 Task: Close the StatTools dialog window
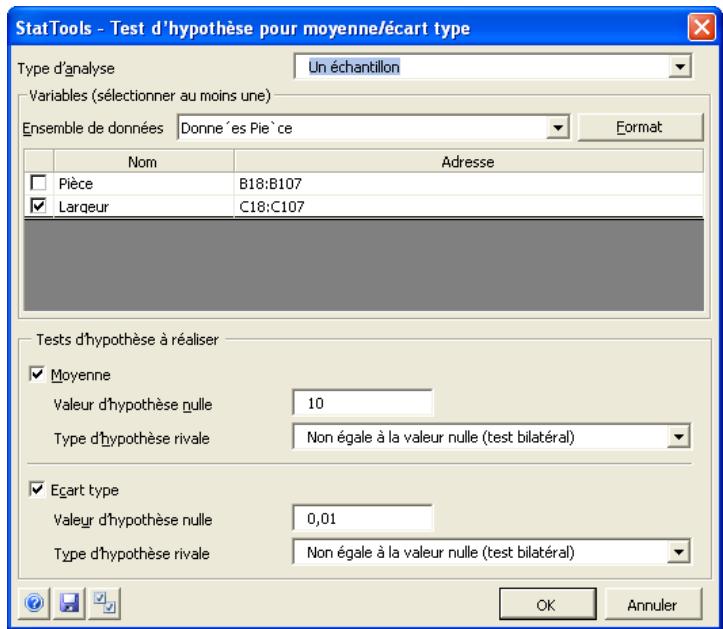click(701, 27)
